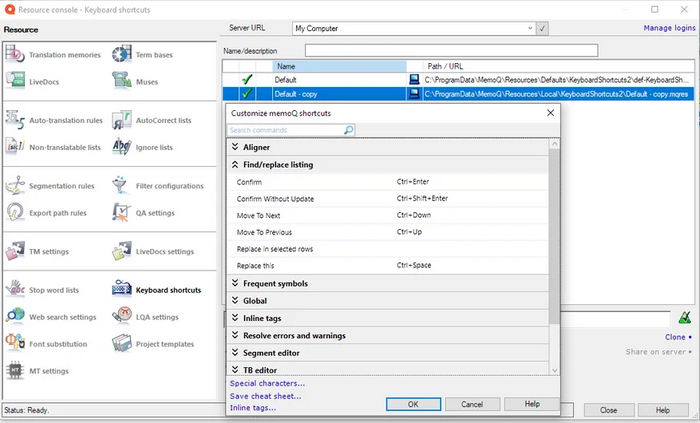Open the Web search settings resource
700x423 pixels.
click(62, 317)
